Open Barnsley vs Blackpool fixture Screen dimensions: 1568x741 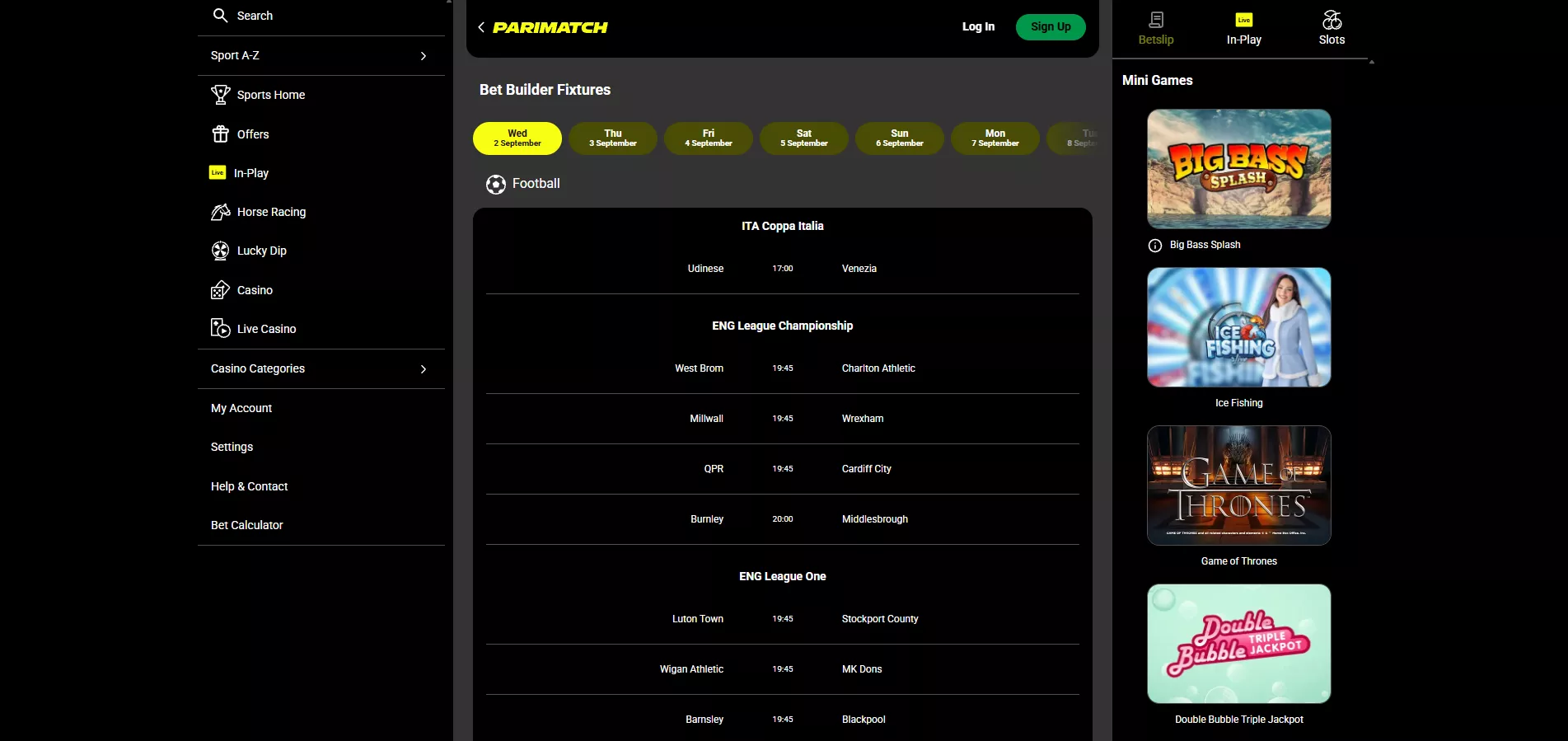[783, 720]
